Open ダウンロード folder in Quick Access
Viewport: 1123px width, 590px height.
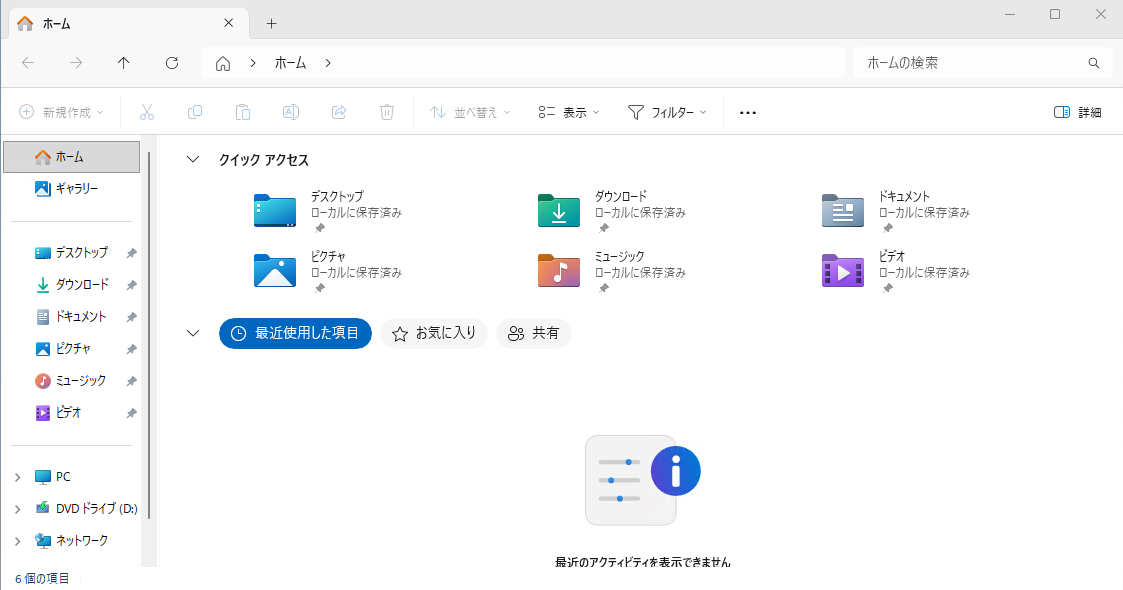(612, 211)
